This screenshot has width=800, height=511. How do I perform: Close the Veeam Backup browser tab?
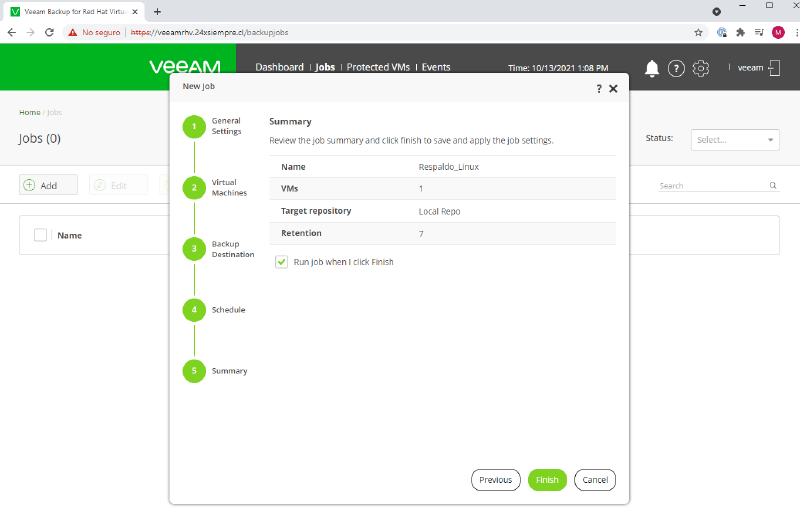pyautogui.click(x=135, y=11)
